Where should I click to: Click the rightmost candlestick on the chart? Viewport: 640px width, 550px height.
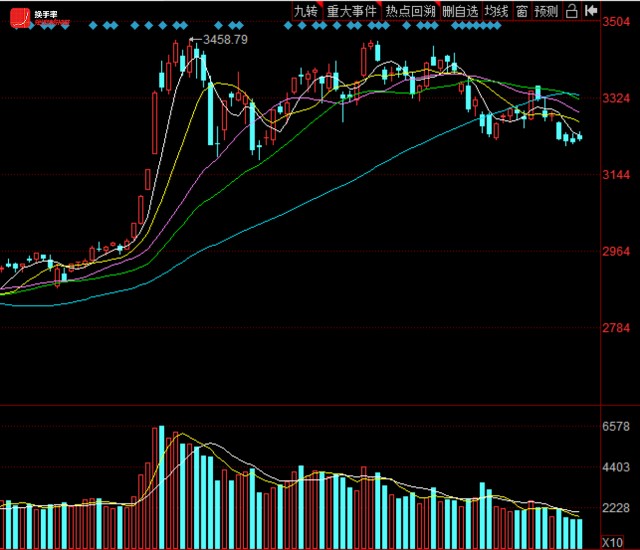pyautogui.click(x=579, y=137)
